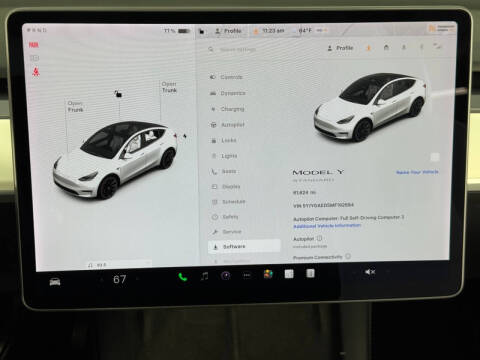Tap the 64°F outside temperature reading

click(305, 30)
